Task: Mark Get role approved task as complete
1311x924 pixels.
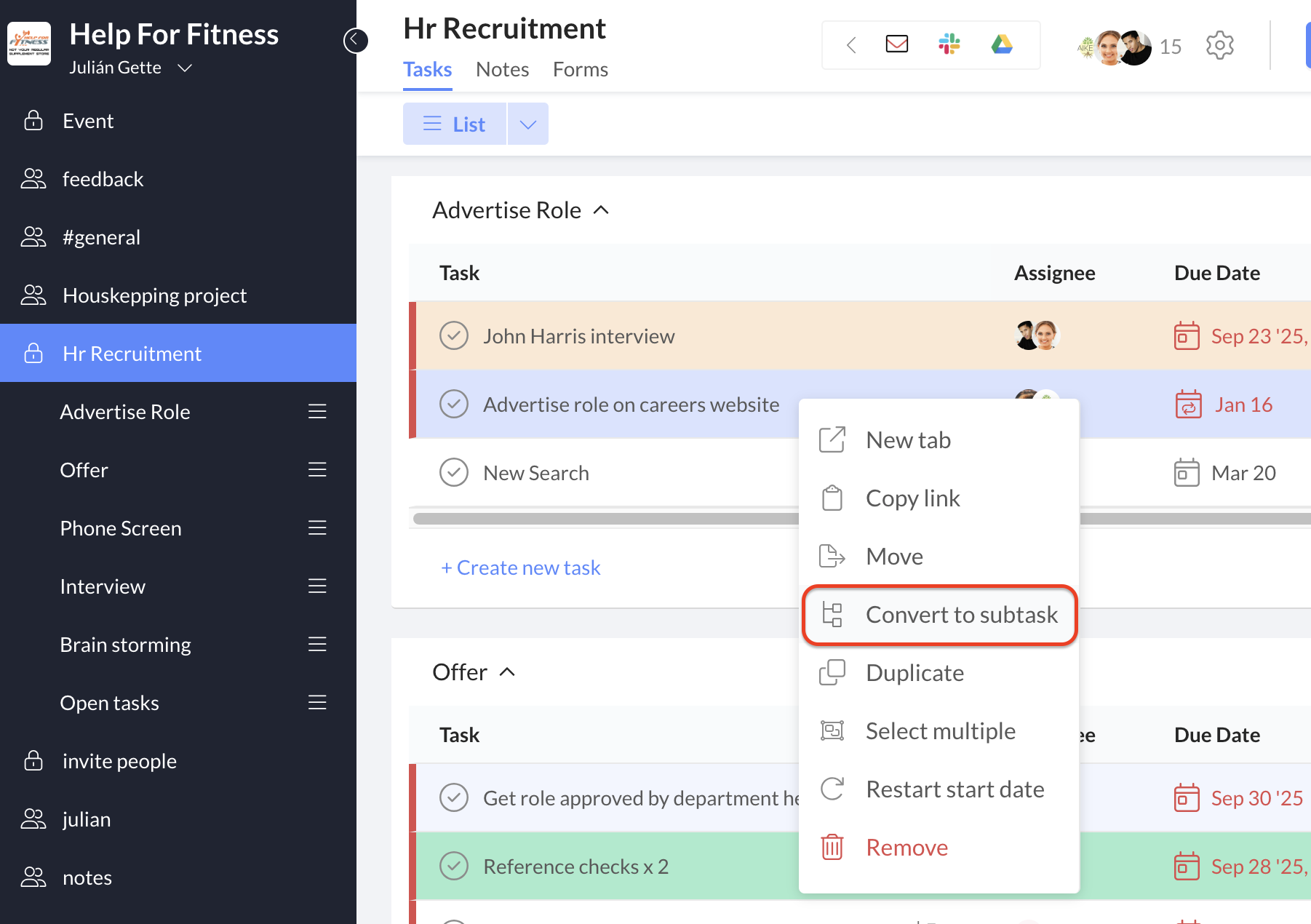Action: (454, 798)
